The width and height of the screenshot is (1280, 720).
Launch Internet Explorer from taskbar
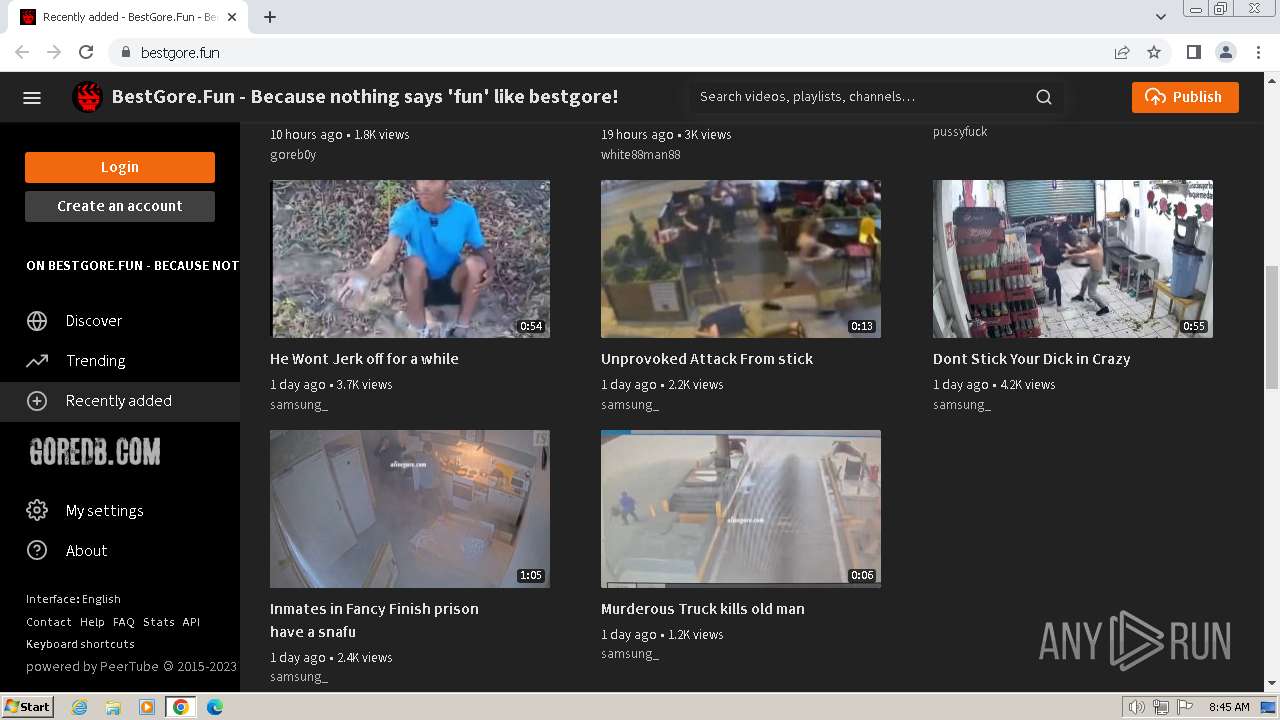[79, 707]
